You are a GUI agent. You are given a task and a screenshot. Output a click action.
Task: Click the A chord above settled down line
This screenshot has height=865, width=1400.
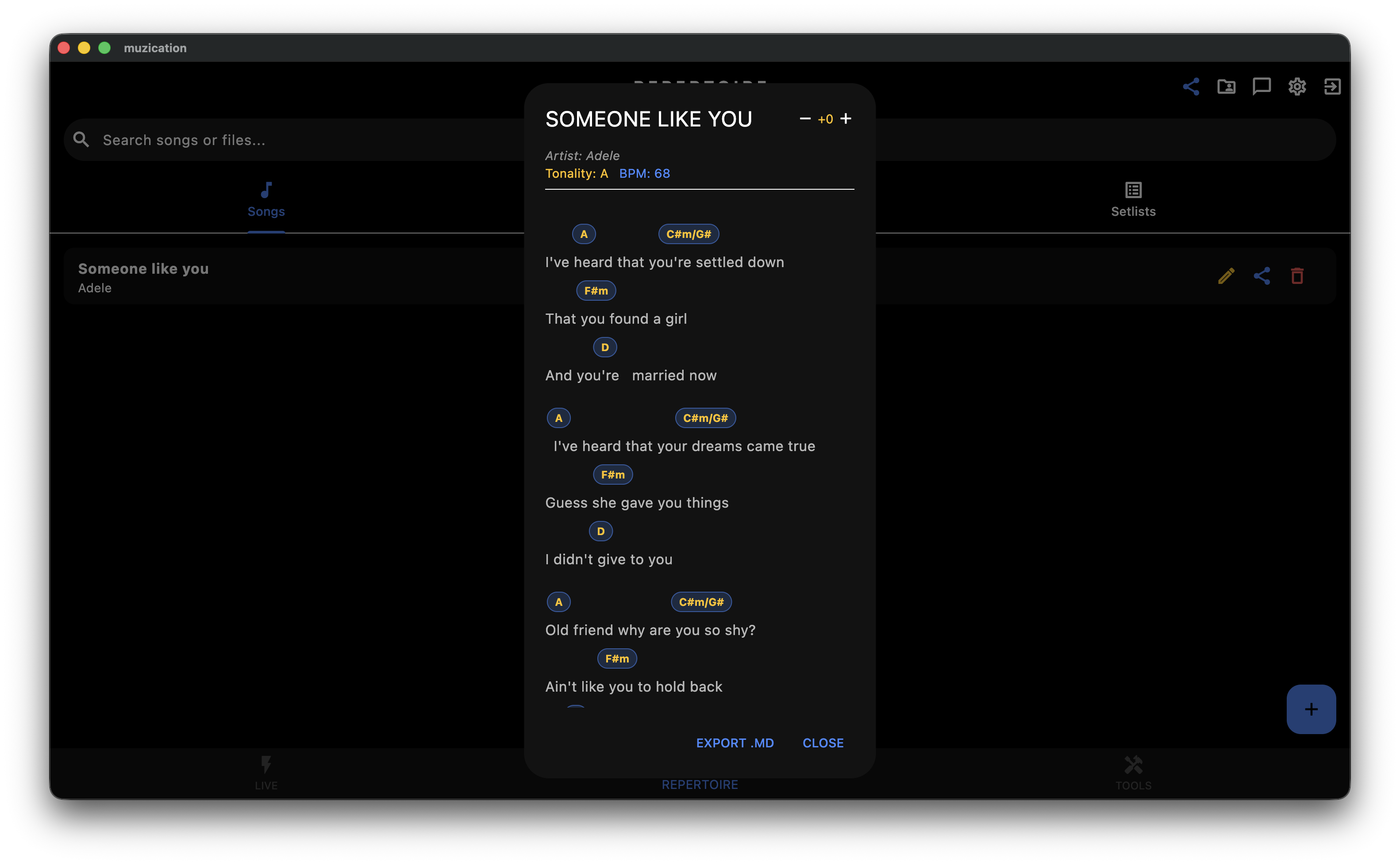(x=584, y=234)
